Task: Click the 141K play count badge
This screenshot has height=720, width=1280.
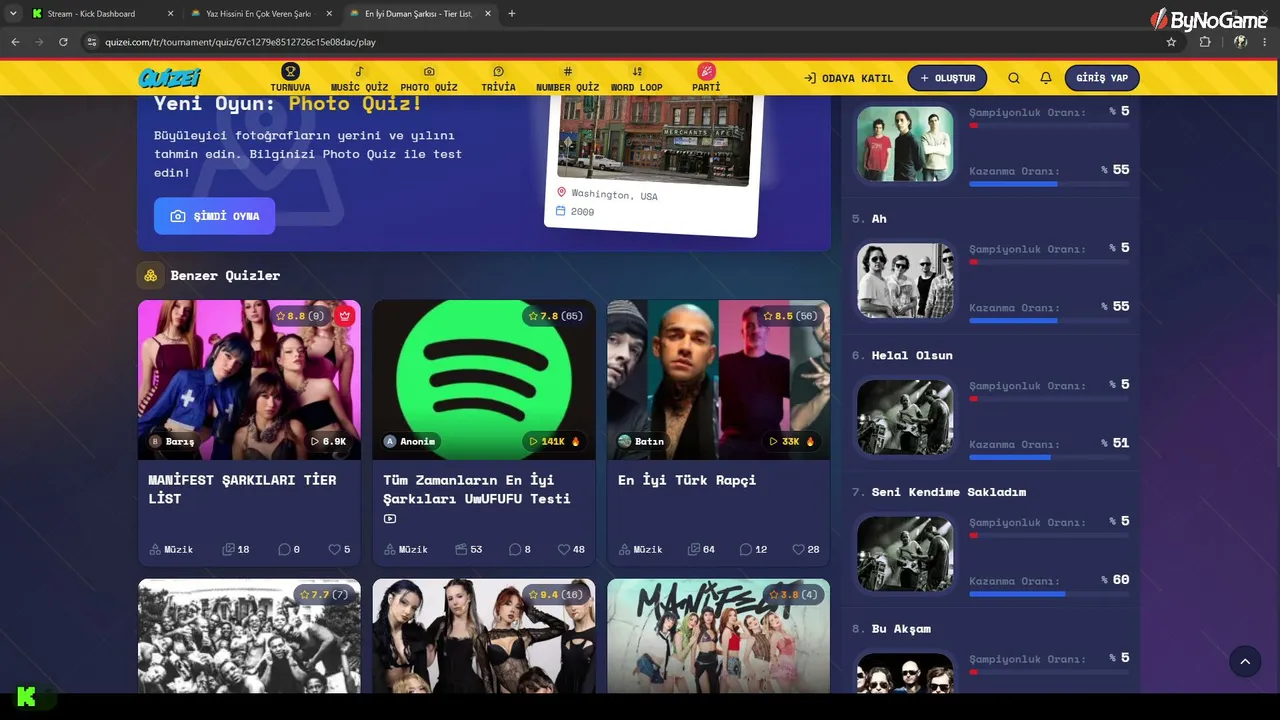Action: [555, 441]
